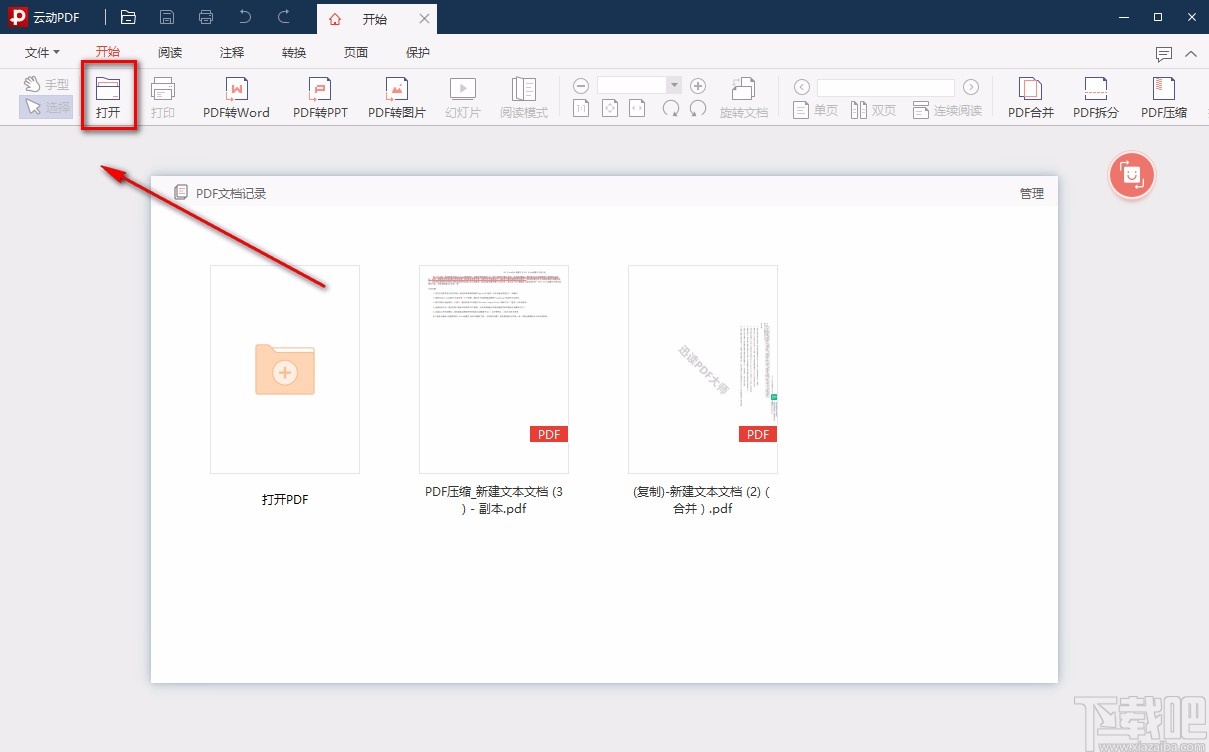Click the fit width icon
This screenshot has height=752, width=1209.
pyautogui.click(x=637, y=108)
